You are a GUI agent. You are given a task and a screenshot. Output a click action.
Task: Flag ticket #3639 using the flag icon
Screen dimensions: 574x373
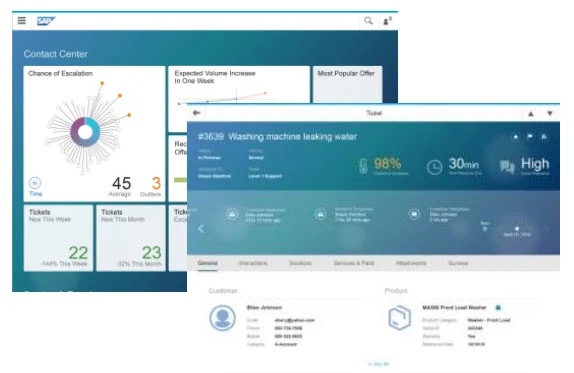click(530, 137)
